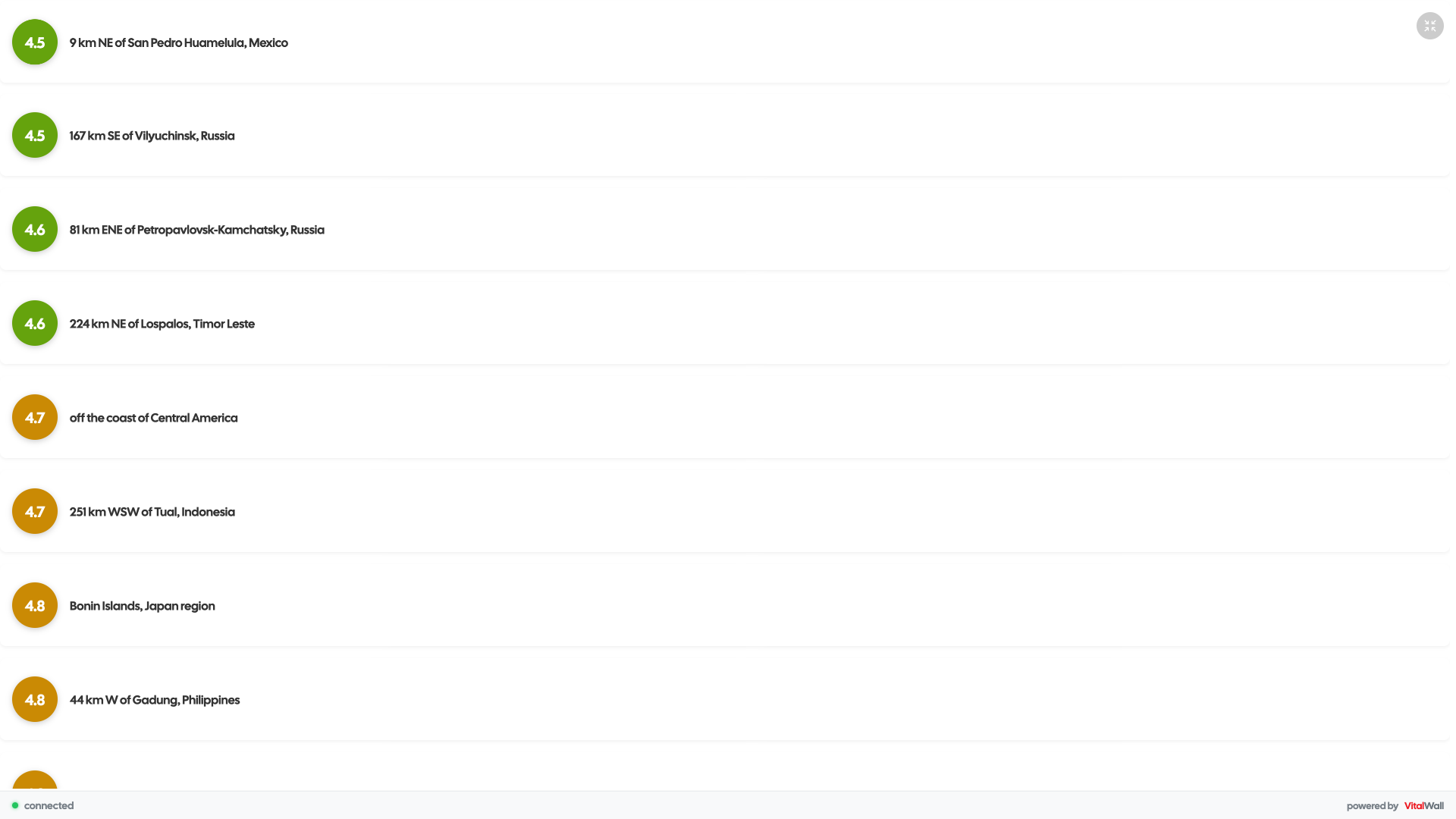Click the 4.5 magnitude badge for Vilyuchinsk, Russia
The width and height of the screenshot is (1456, 819).
pyautogui.click(x=35, y=136)
